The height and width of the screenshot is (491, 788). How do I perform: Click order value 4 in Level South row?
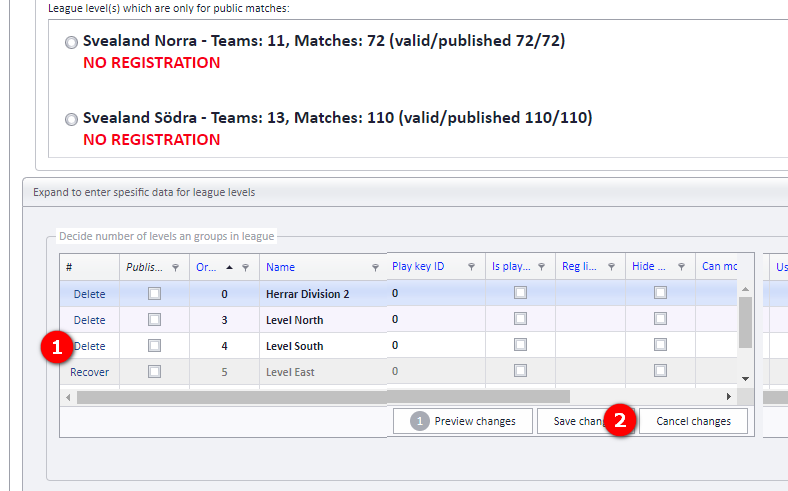[x=224, y=346]
